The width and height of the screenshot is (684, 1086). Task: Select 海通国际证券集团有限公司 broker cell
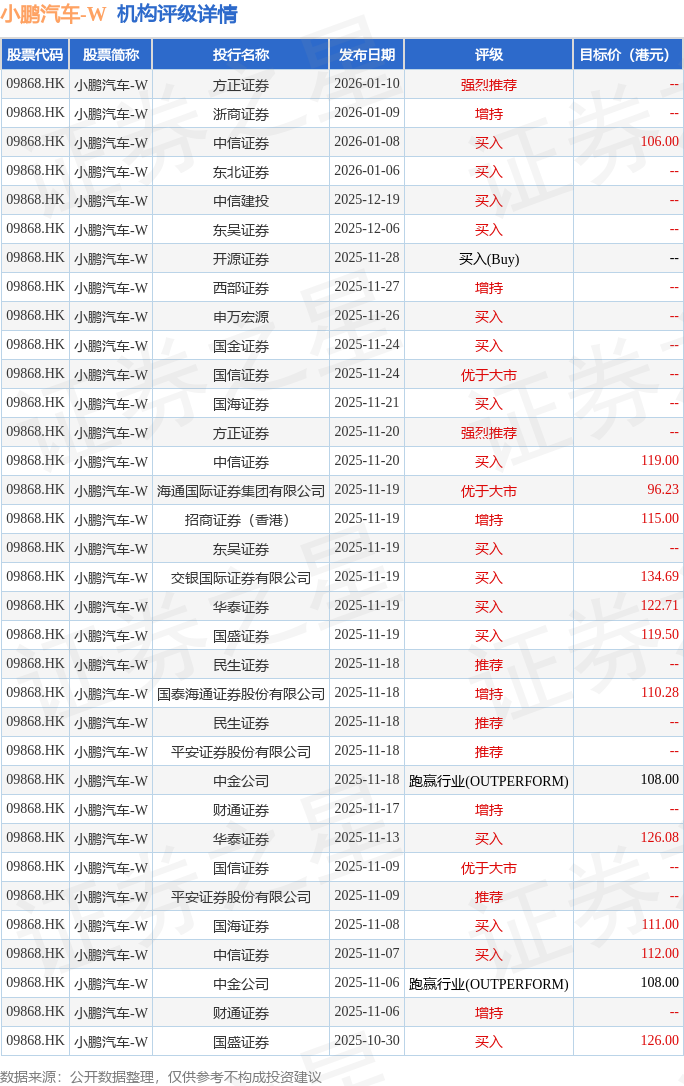(240, 491)
